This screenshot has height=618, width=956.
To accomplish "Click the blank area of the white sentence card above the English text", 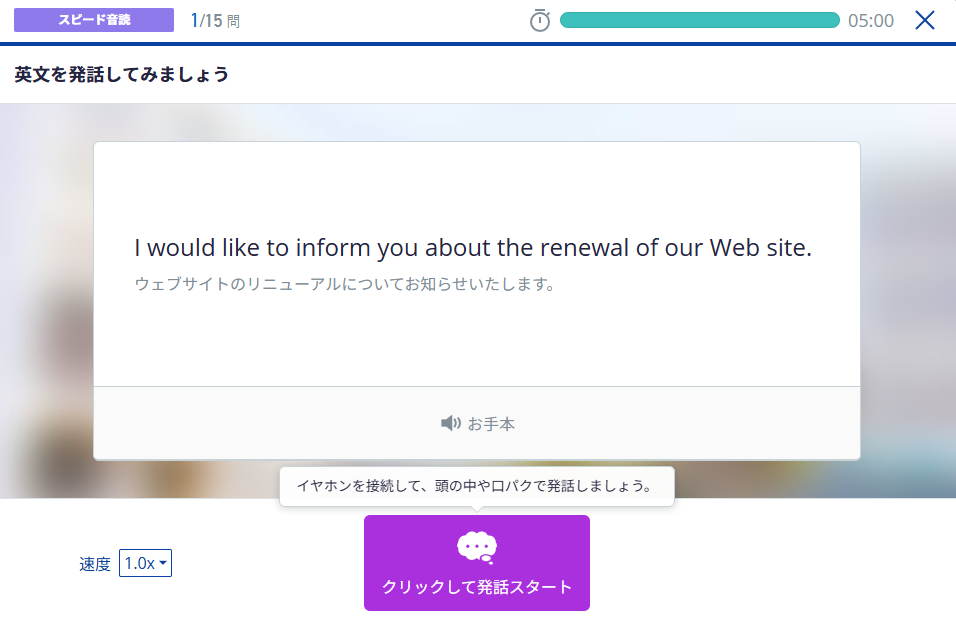I will [476, 185].
